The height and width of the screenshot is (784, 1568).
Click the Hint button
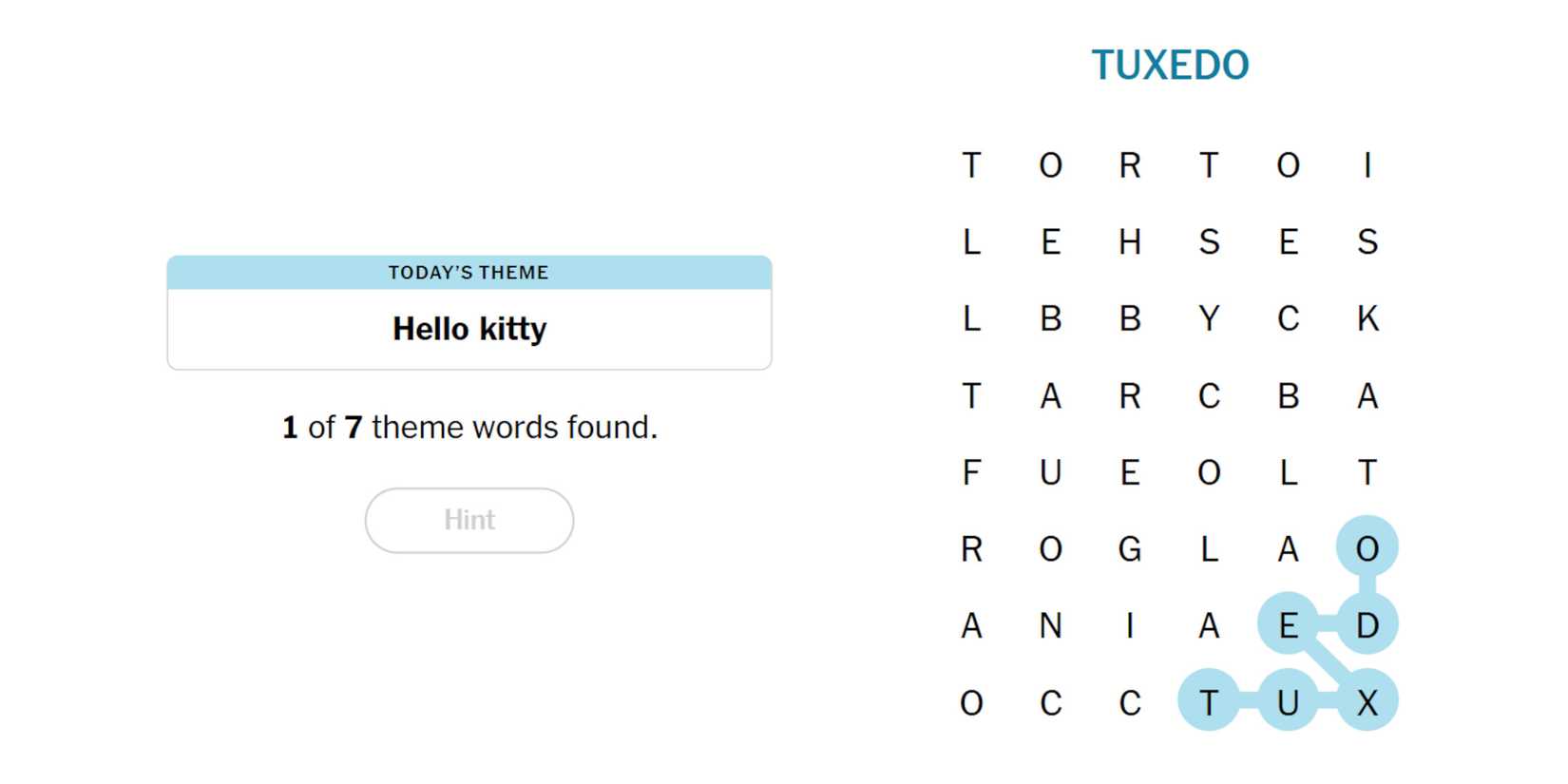[x=468, y=520]
